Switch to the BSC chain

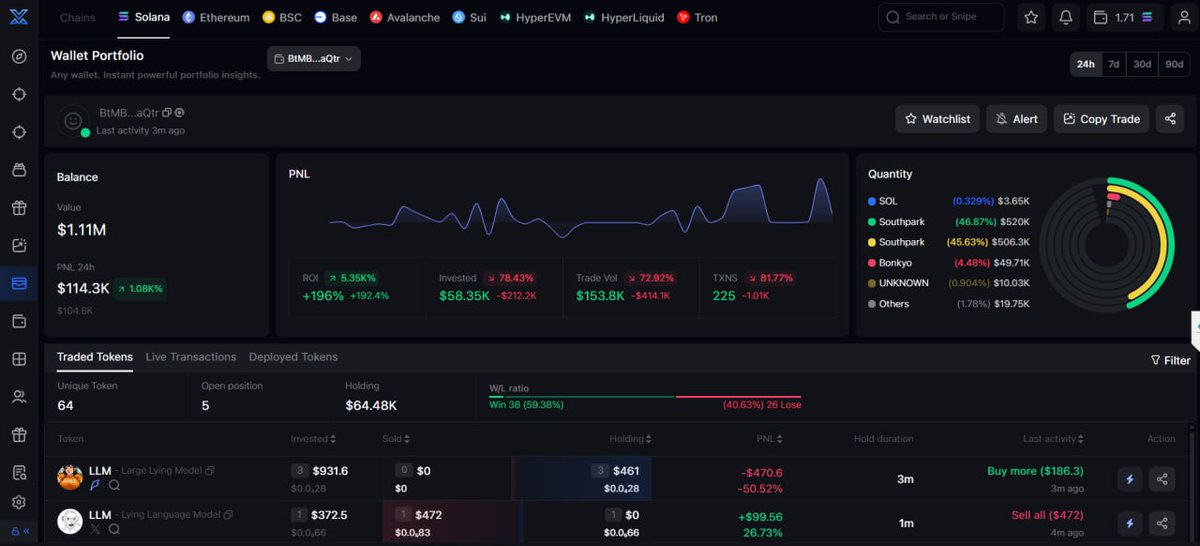(282, 17)
